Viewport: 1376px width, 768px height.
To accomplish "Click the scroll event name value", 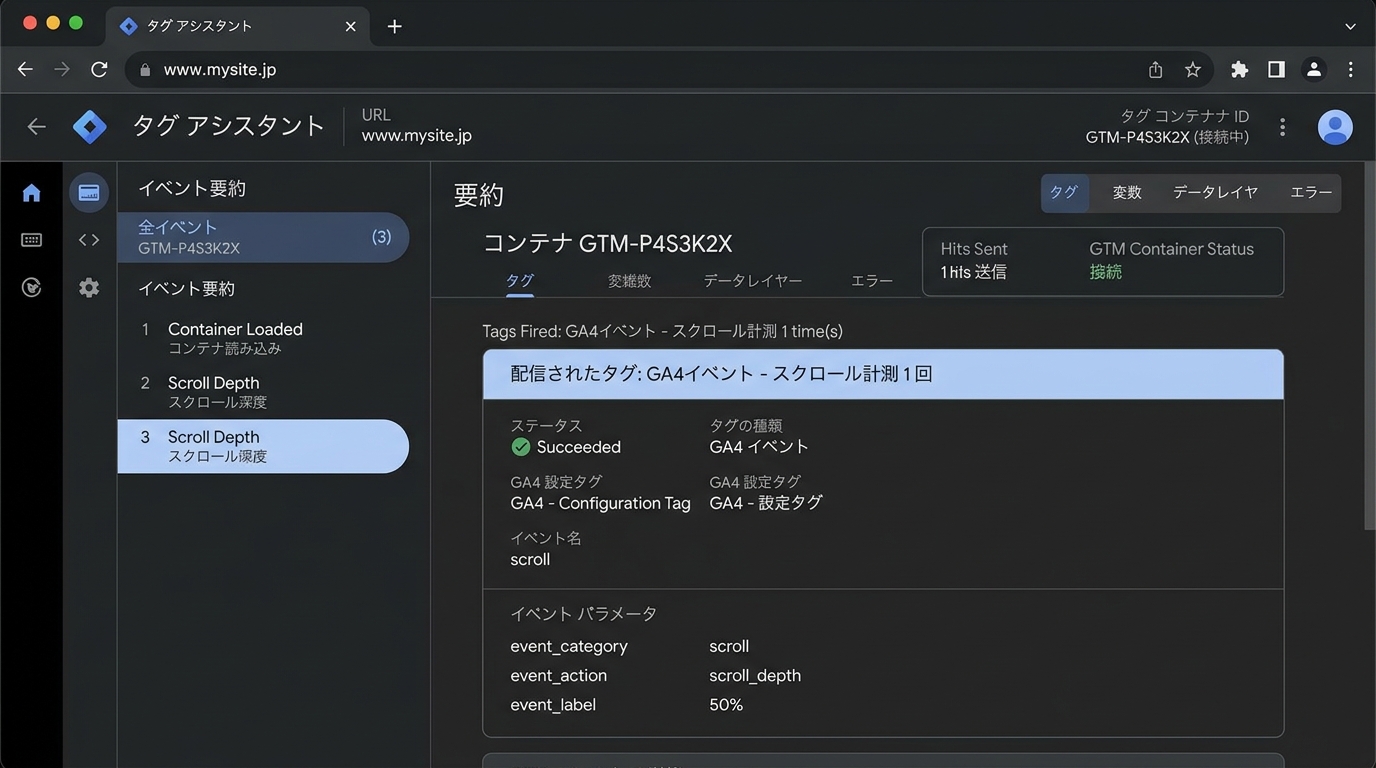I will click(x=530, y=559).
